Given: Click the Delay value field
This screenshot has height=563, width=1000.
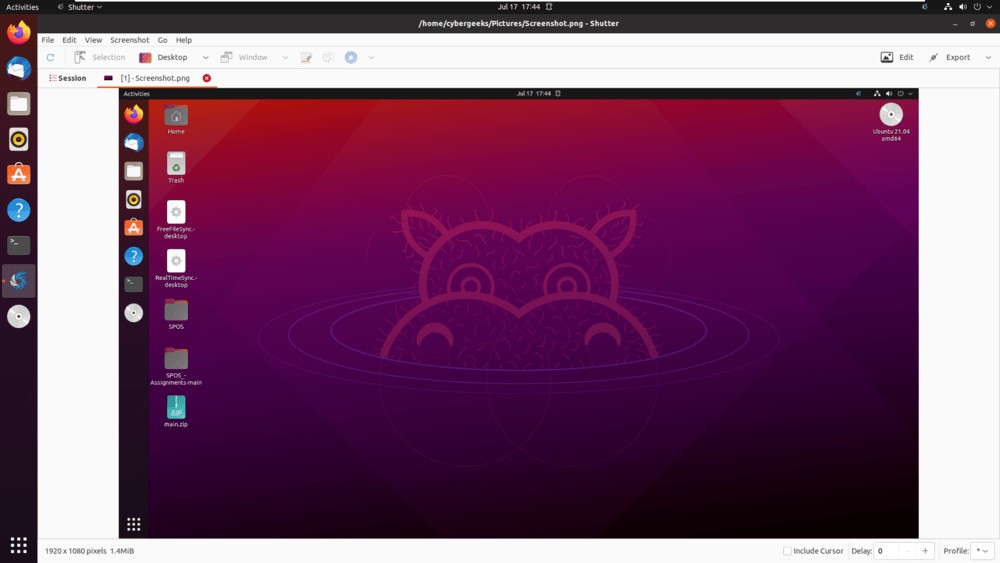Looking at the screenshot, I should tap(886, 551).
